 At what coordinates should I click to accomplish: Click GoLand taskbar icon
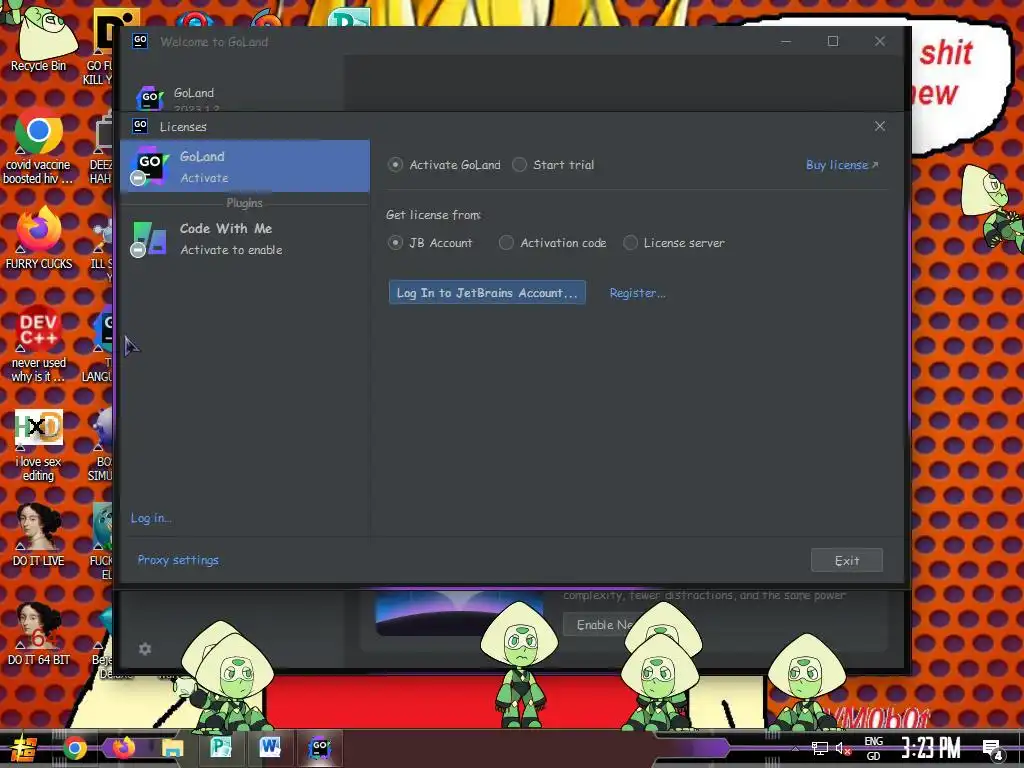click(x=319, y=748)
